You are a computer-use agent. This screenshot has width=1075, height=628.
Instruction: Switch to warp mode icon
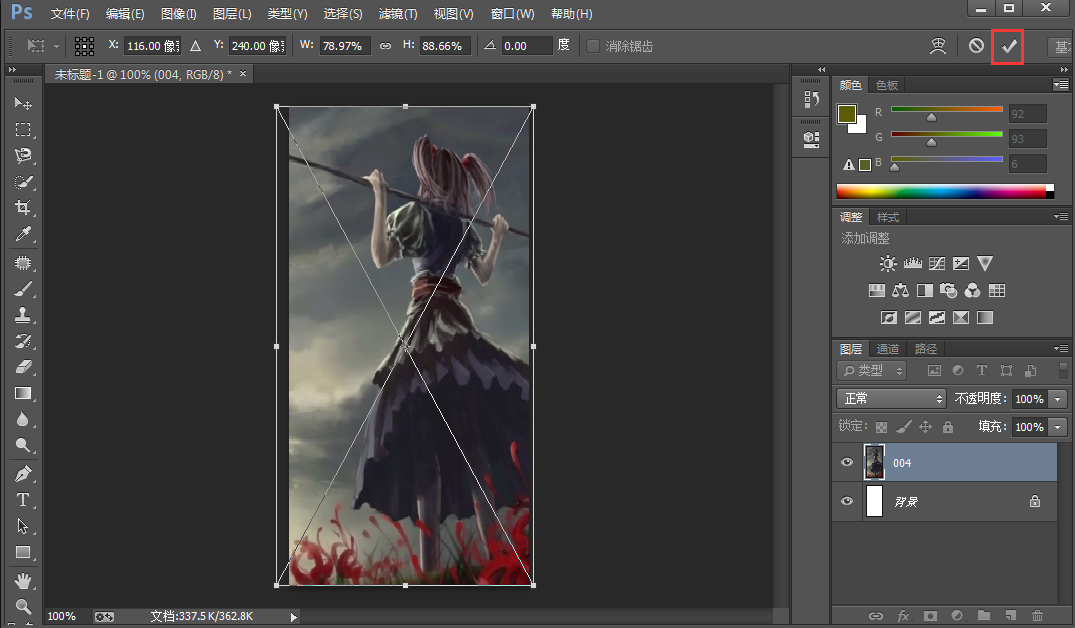938,46
